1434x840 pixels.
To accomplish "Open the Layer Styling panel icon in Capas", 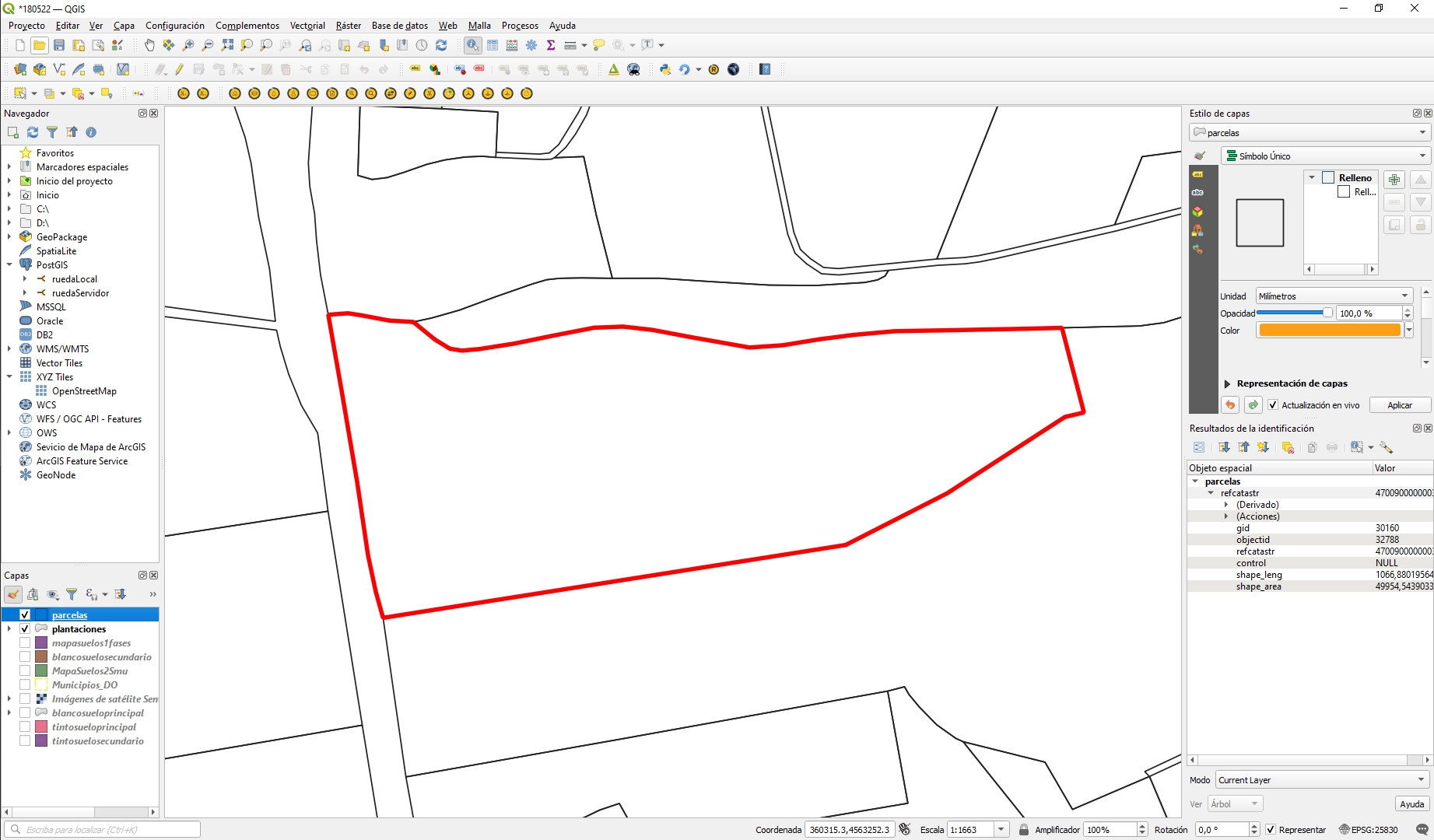I will 12,594.
